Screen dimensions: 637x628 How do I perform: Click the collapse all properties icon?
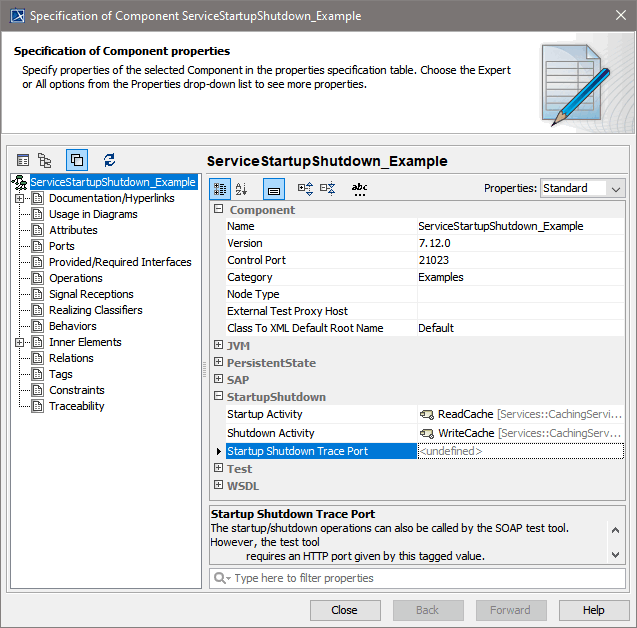(x=328, y=188)
